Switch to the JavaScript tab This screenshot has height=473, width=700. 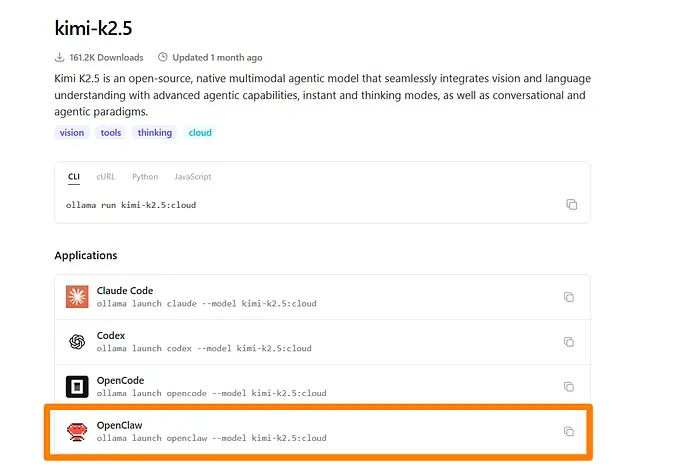point(193,177)
